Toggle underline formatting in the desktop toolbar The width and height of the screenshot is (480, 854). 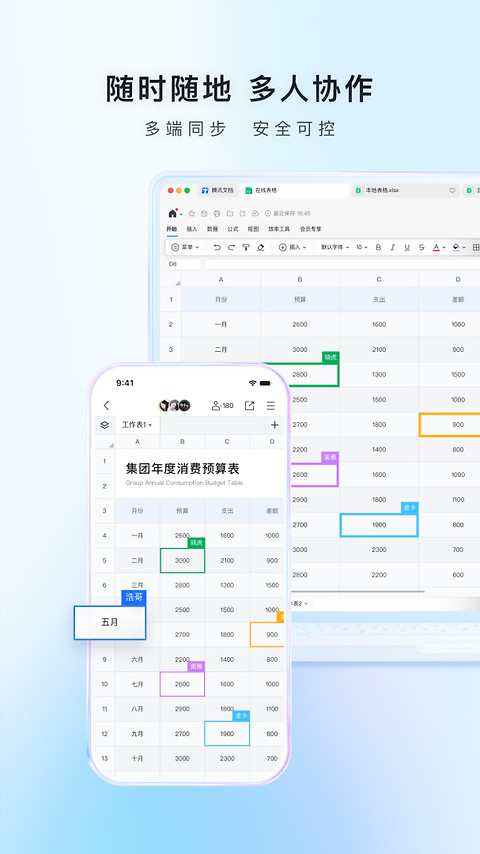pyautogui.click(x=407, y=247)
